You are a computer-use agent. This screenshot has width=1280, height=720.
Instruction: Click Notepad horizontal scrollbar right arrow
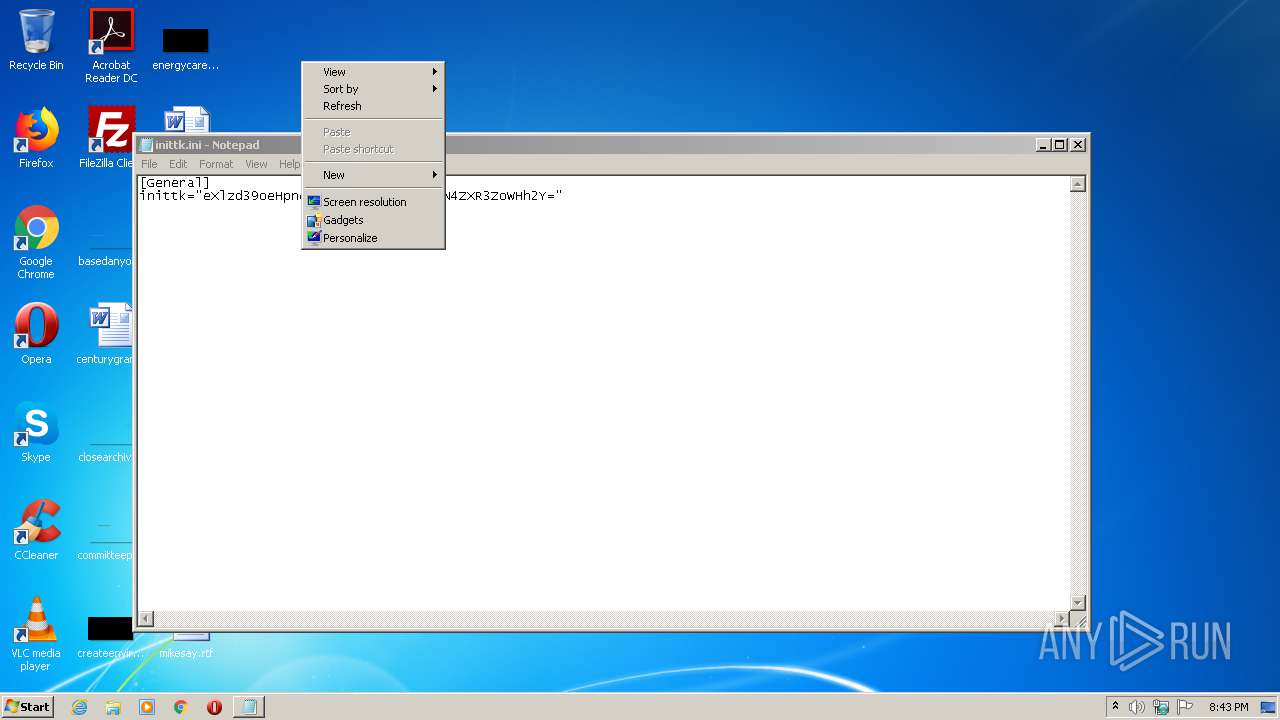coord(1062,619)
